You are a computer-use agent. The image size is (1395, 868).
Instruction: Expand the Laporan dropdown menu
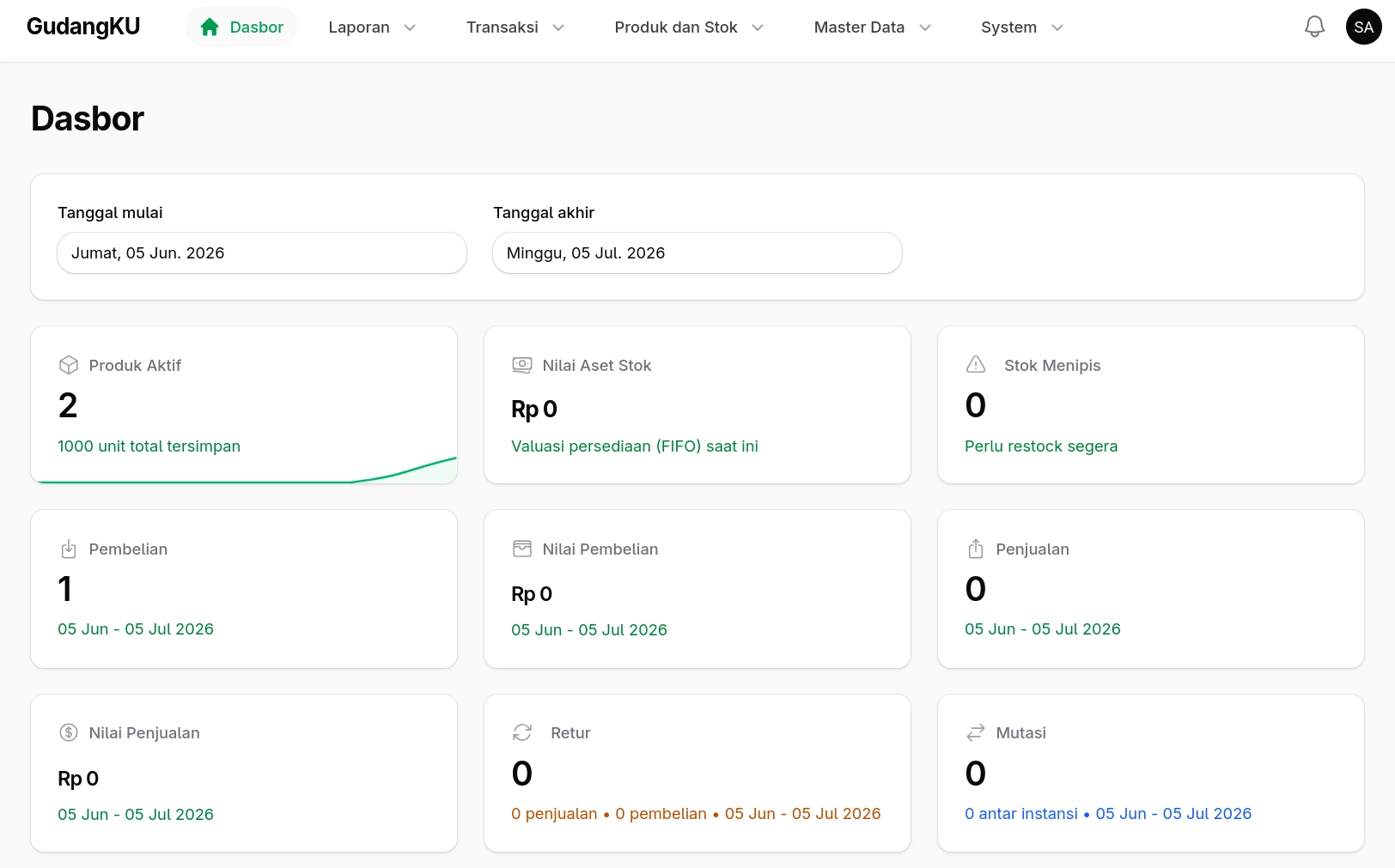tap(372, 27)
